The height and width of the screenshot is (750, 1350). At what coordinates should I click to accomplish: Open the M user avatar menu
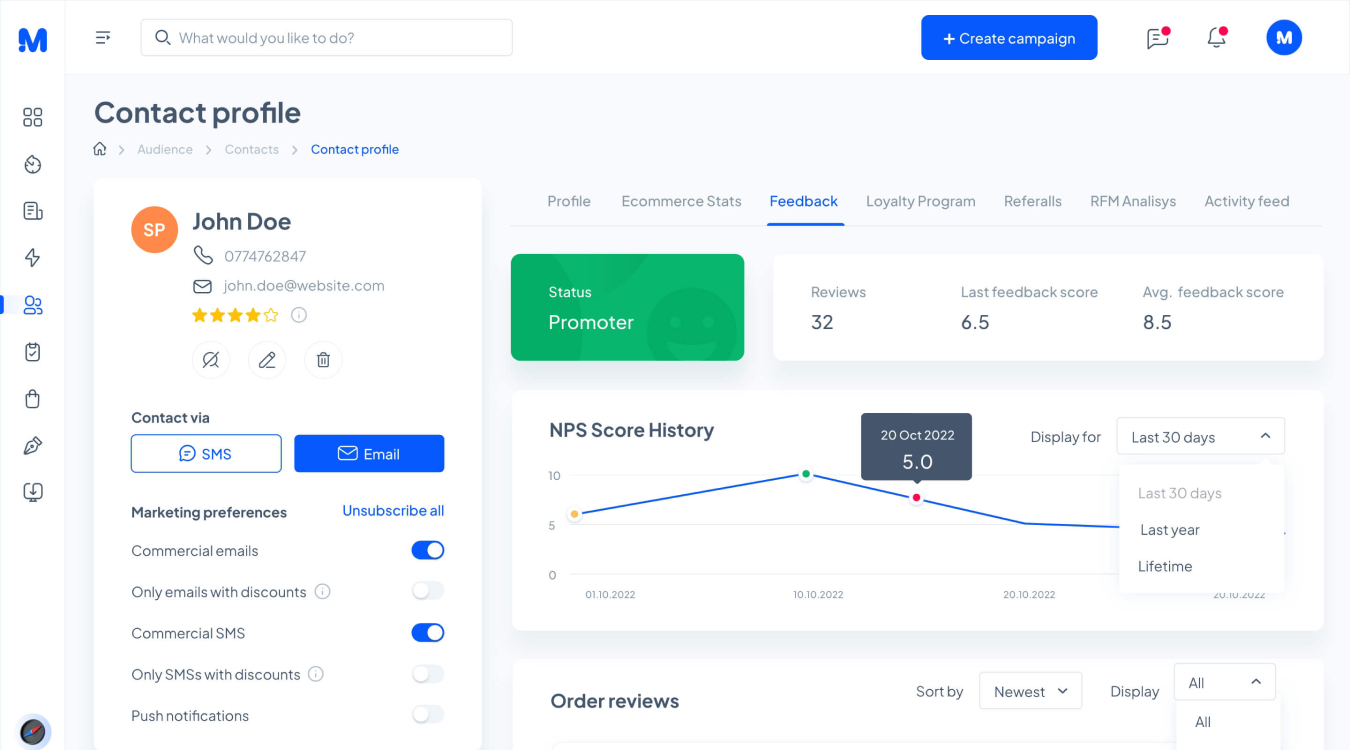click(1284, 38)
